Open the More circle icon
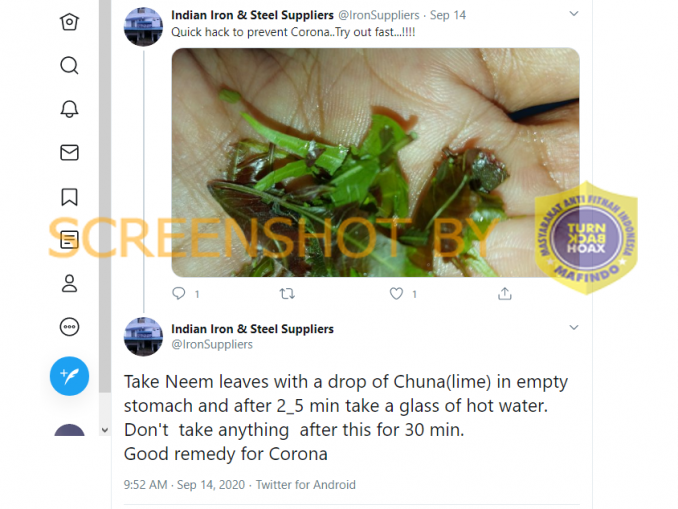Screen dimensions: 678x509 tap(69, 327)
